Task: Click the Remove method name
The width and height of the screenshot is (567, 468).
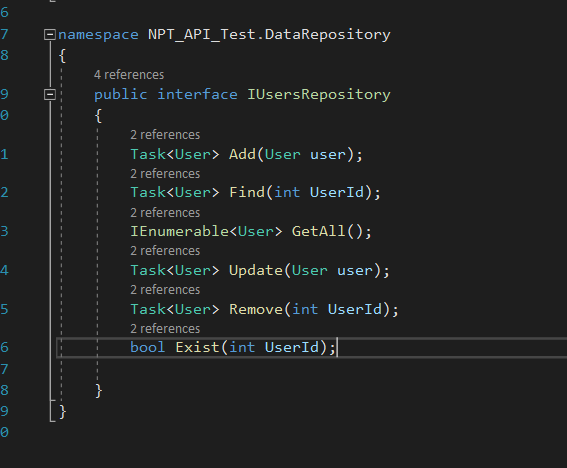Action: click(256, 310)
